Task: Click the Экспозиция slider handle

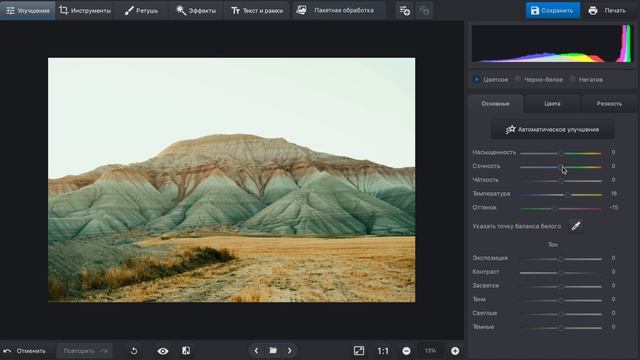Action: pyautogui.click(x=561, y=259)
